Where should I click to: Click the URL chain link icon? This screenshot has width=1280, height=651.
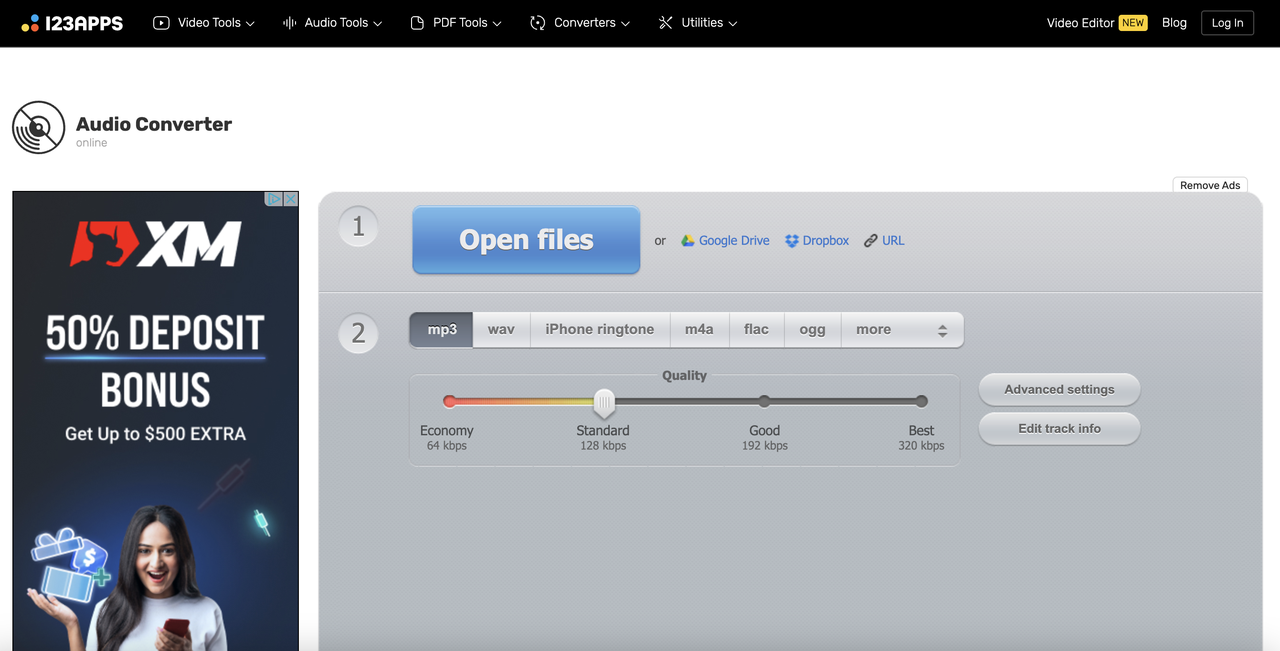point(871,241)
